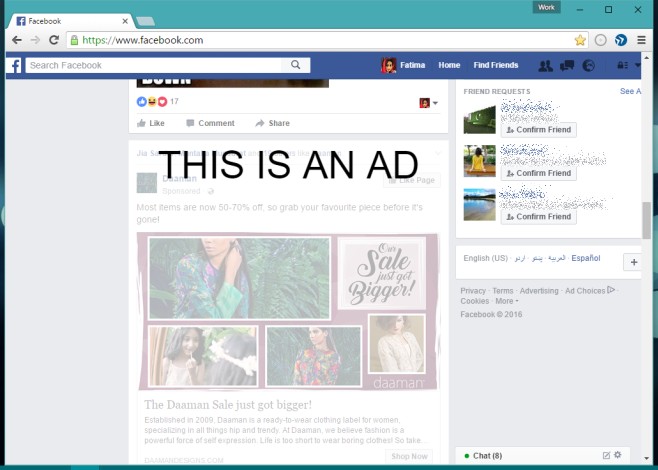This screenshot has width=658, height=470.
Task: Click the Facebook logo icon in blue bar
Action: coord(15,65)
